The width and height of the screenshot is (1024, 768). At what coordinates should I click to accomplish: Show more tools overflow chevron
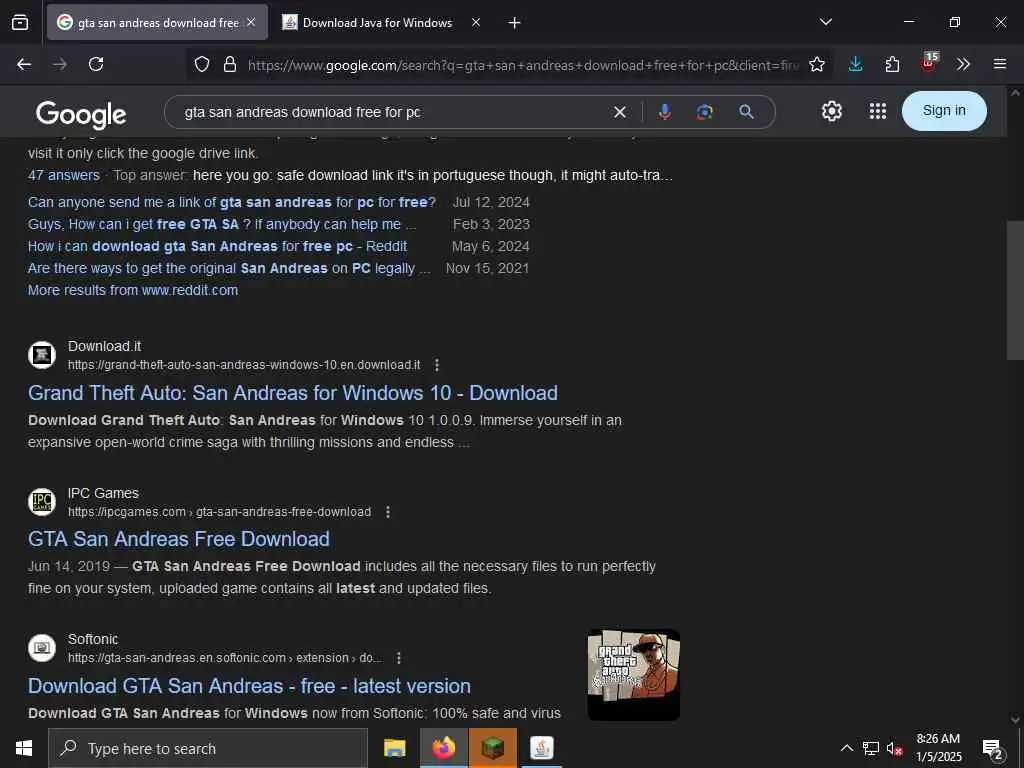963,64
